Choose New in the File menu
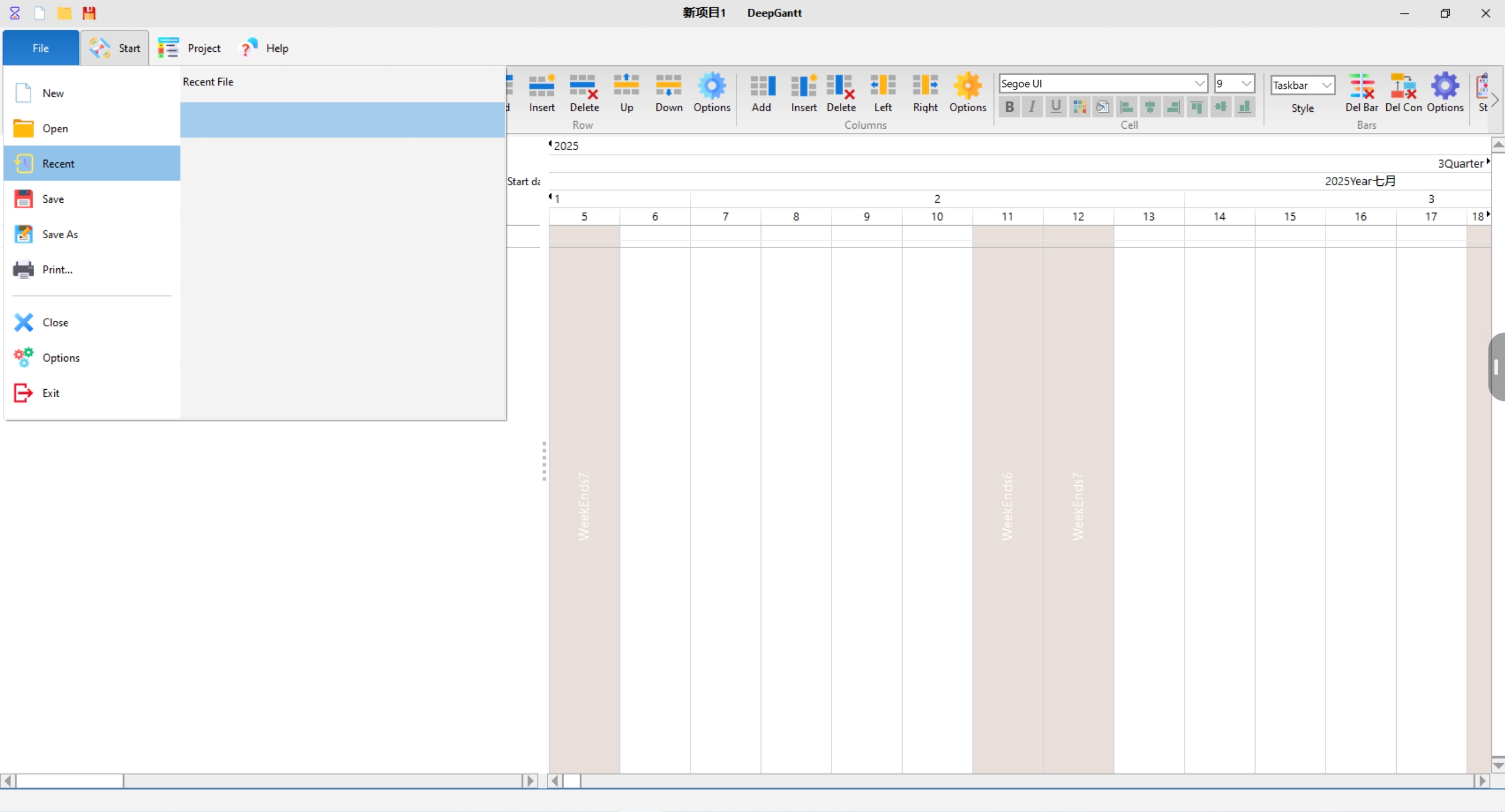 [92, 93]
